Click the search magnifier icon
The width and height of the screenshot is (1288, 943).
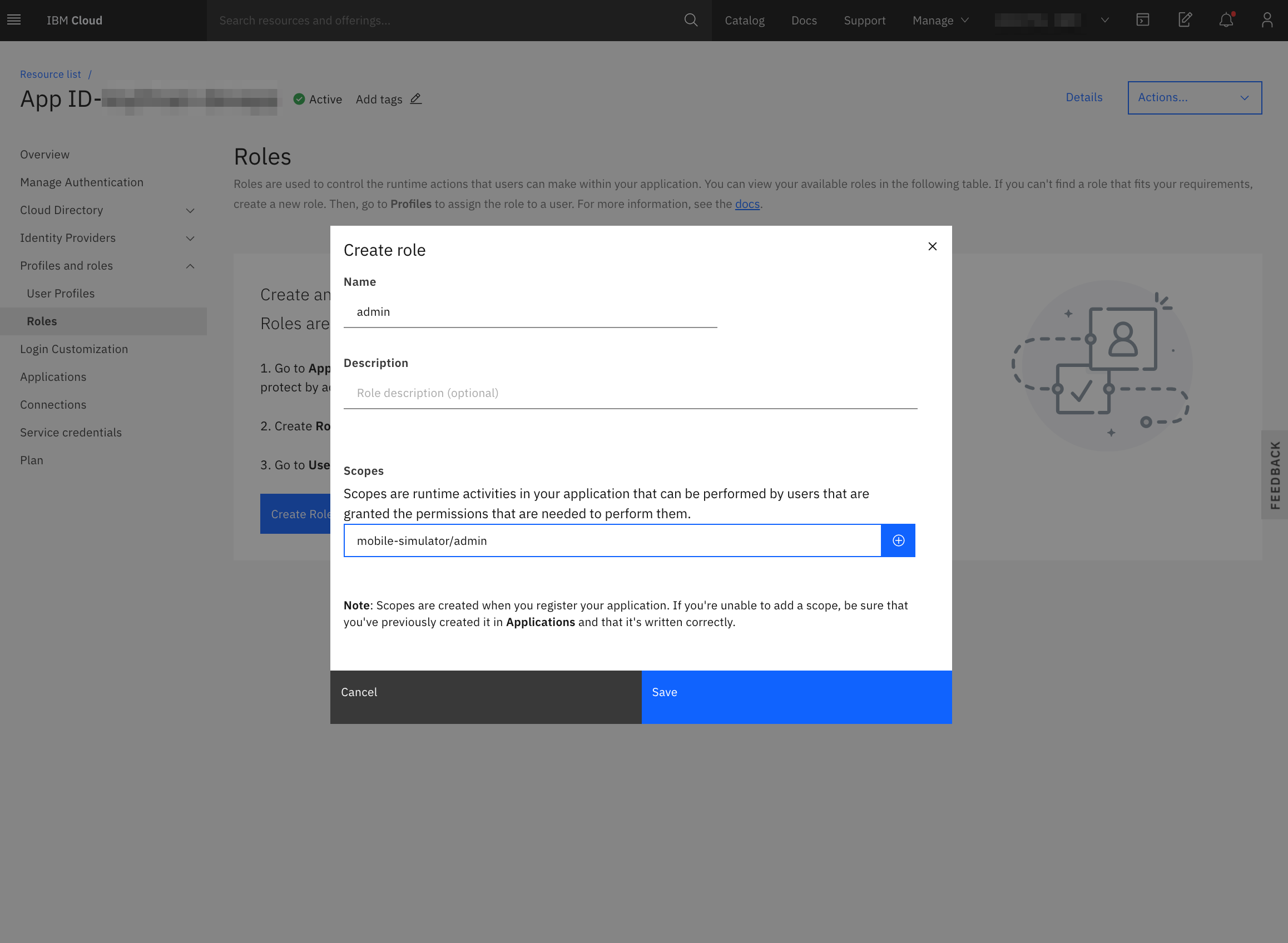coord(690,20)
